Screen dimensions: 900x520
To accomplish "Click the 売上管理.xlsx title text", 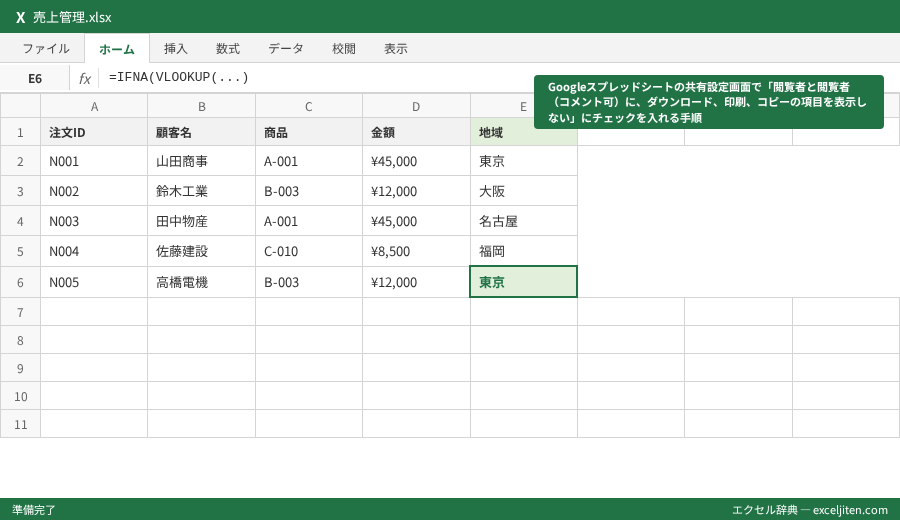I will pyautogui.click(x=72, y=18).
